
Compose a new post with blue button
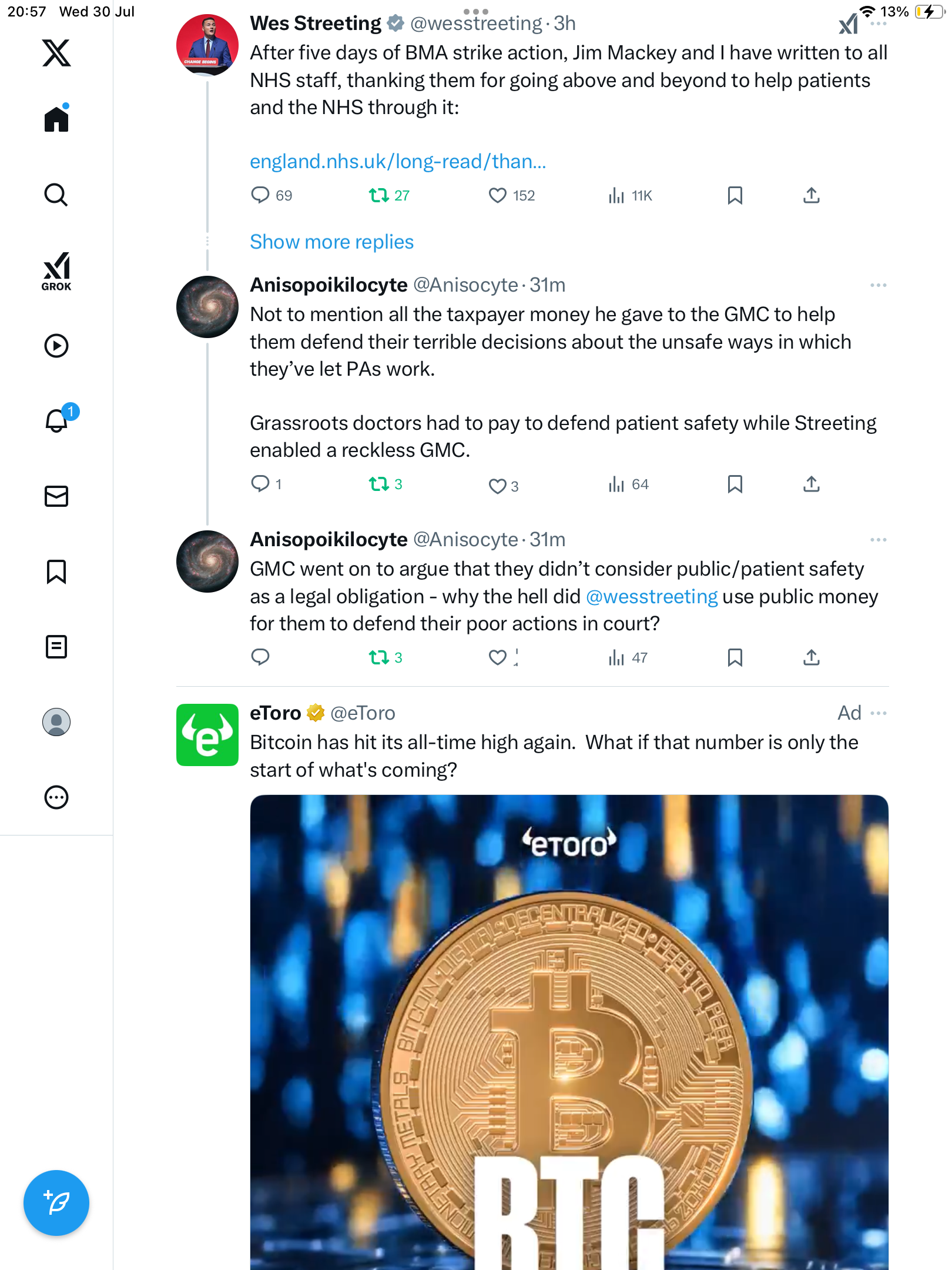point(56,1203)
